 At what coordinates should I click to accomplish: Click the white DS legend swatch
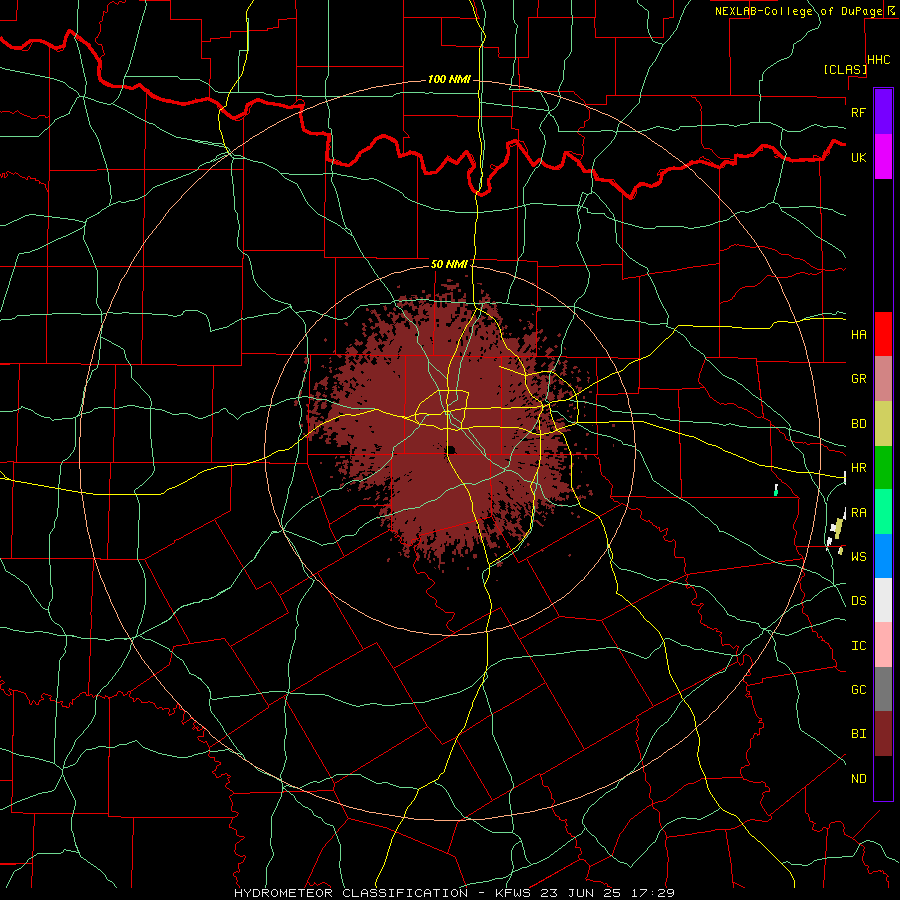click(x=883, y=600)
